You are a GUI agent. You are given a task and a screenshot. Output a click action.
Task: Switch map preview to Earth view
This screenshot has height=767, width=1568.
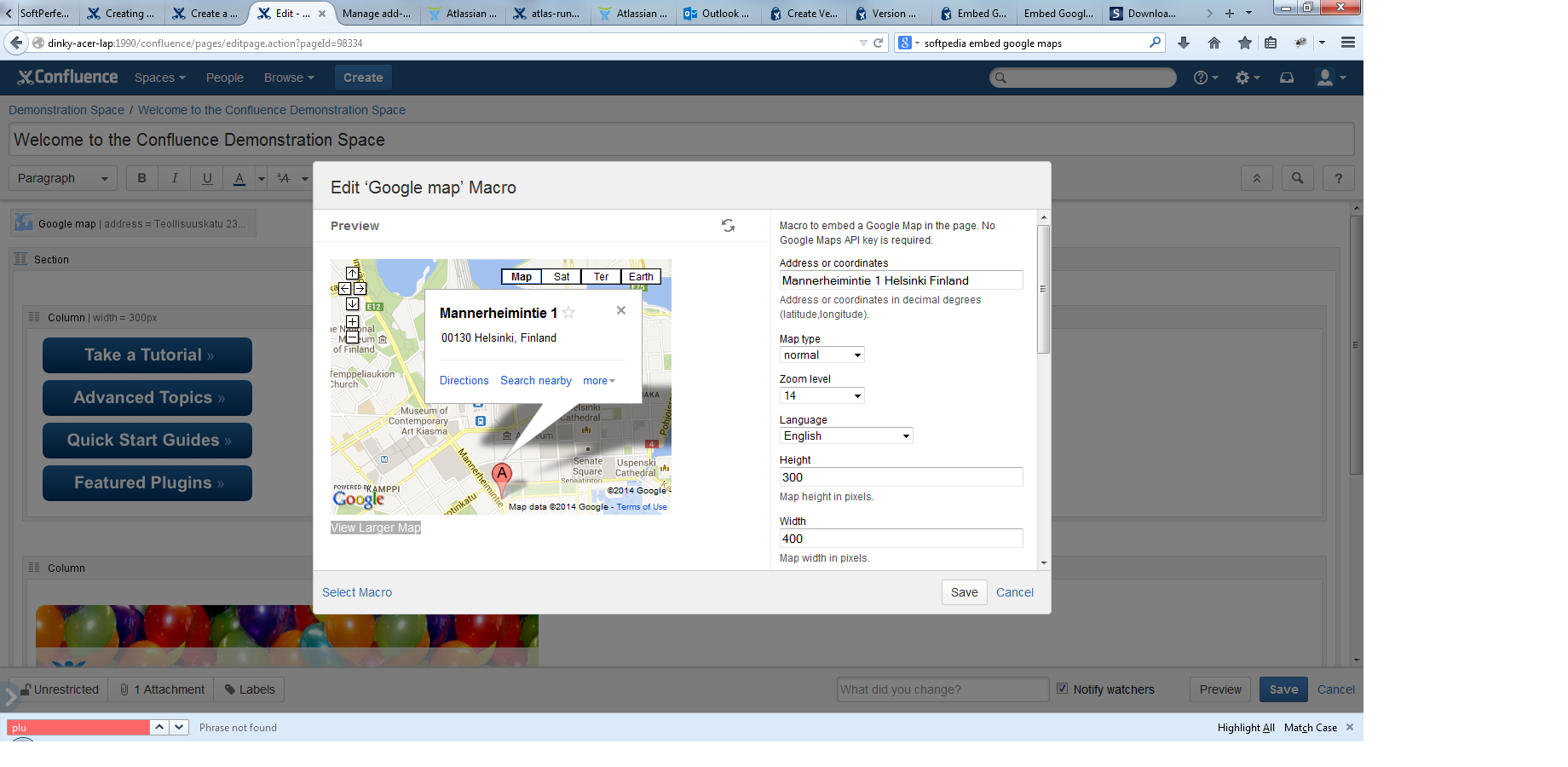tap(641, 277)
